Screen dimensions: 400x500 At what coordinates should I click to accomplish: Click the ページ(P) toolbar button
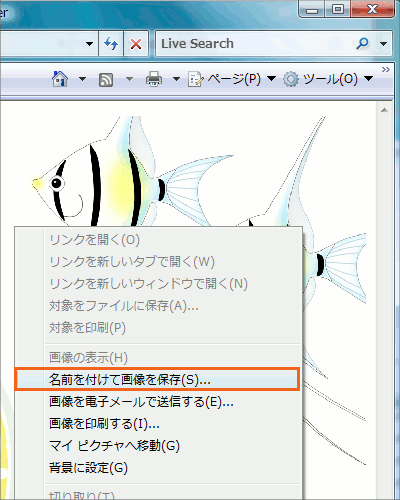[224, 79]
